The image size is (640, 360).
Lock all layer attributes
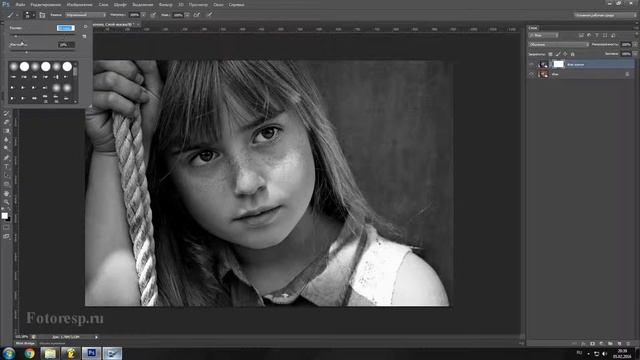(572, 54)
